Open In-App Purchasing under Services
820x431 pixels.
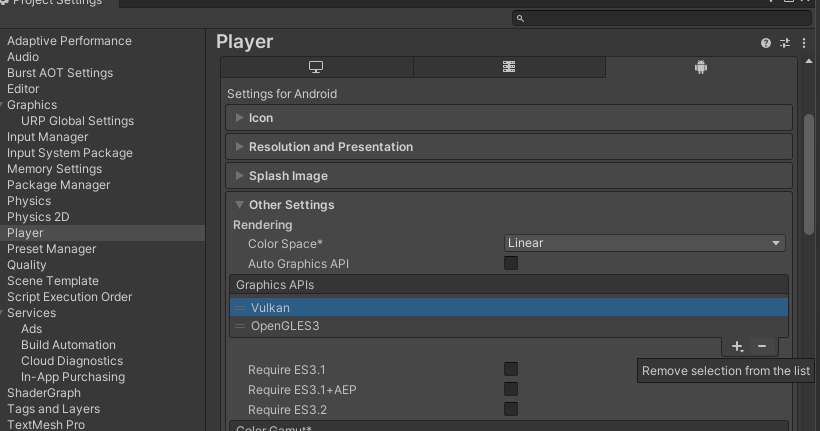coord(73,377)
